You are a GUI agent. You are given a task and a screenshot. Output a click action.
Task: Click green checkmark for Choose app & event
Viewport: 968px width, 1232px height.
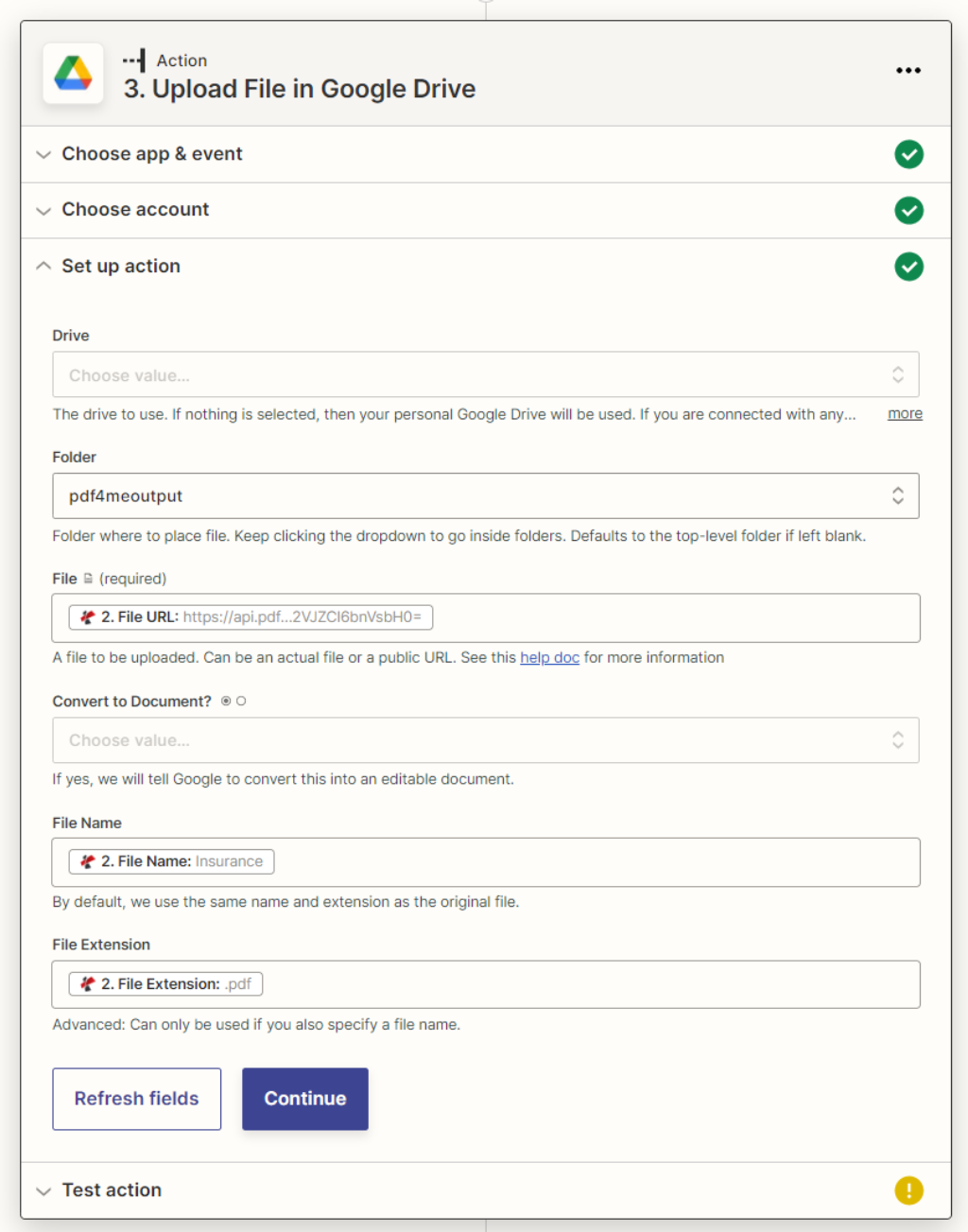(x=908, y=154)
